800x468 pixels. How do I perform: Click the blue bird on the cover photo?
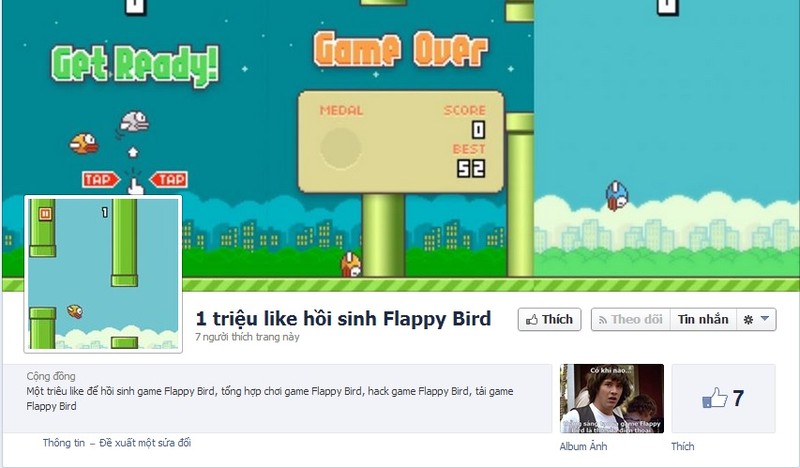[617, 195]
